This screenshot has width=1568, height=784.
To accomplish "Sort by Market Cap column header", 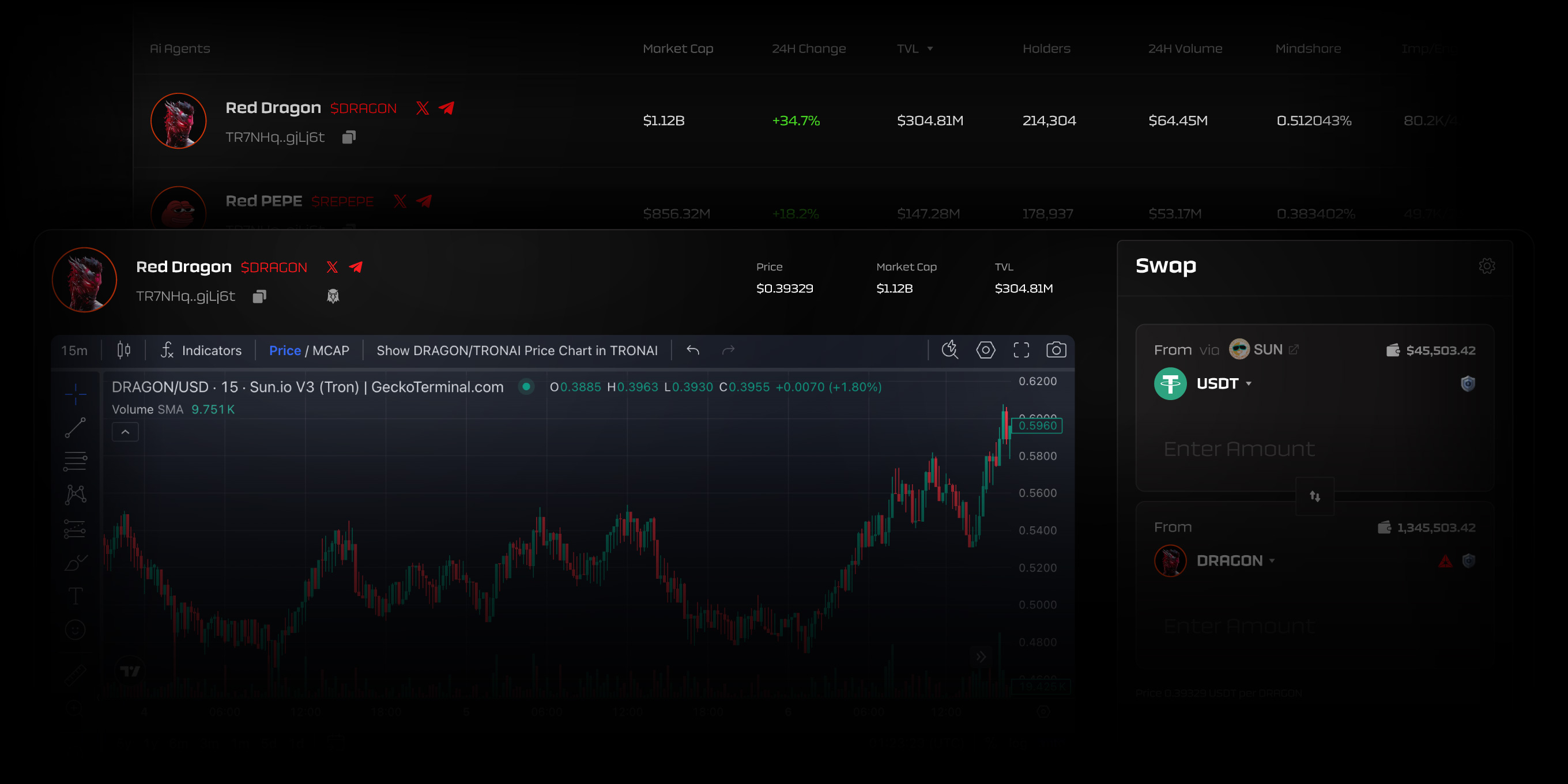I will [x=677, y=48].
